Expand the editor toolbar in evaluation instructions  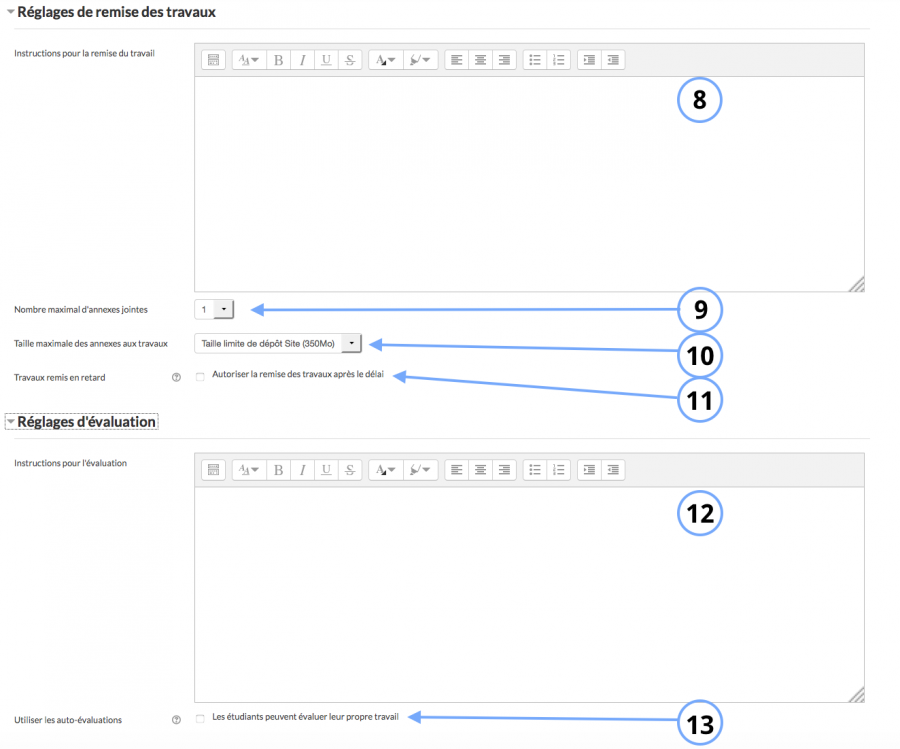pyautogui.click(x=213, y=469)
